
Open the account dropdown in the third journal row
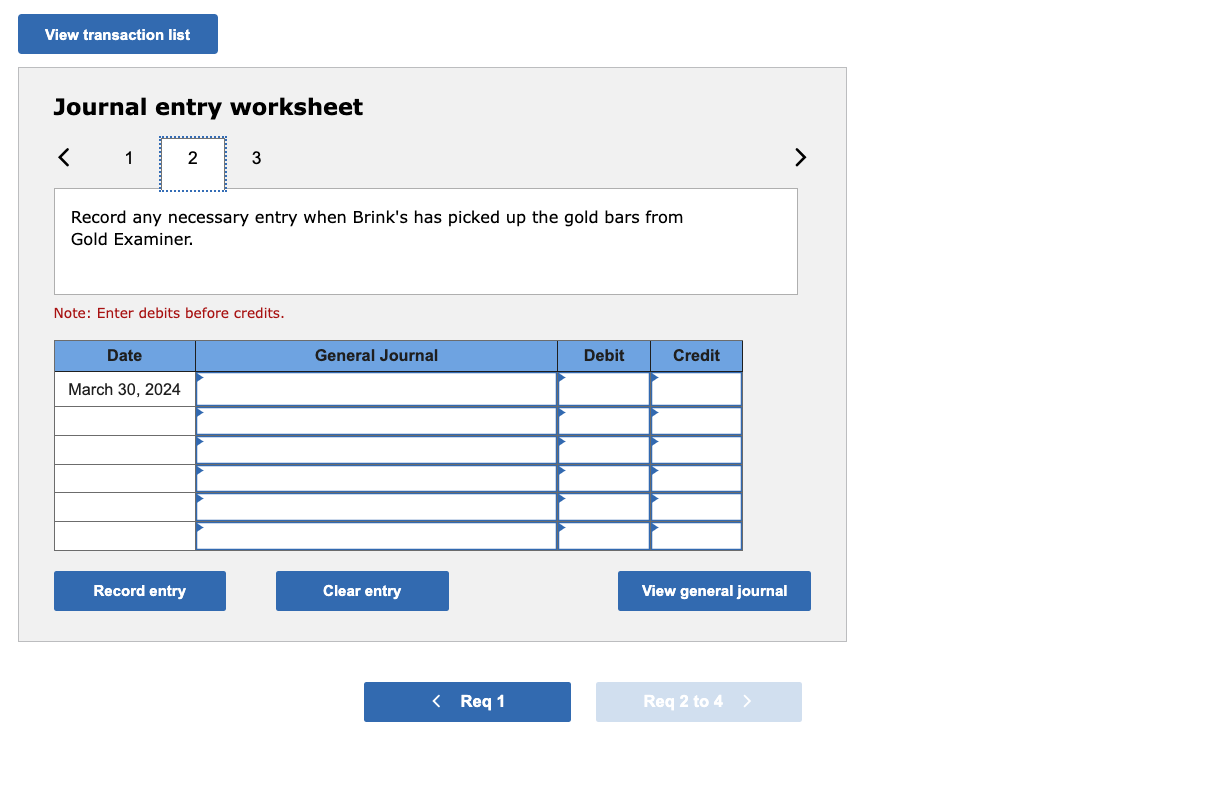pyautogui.click(x=376, y=447)
